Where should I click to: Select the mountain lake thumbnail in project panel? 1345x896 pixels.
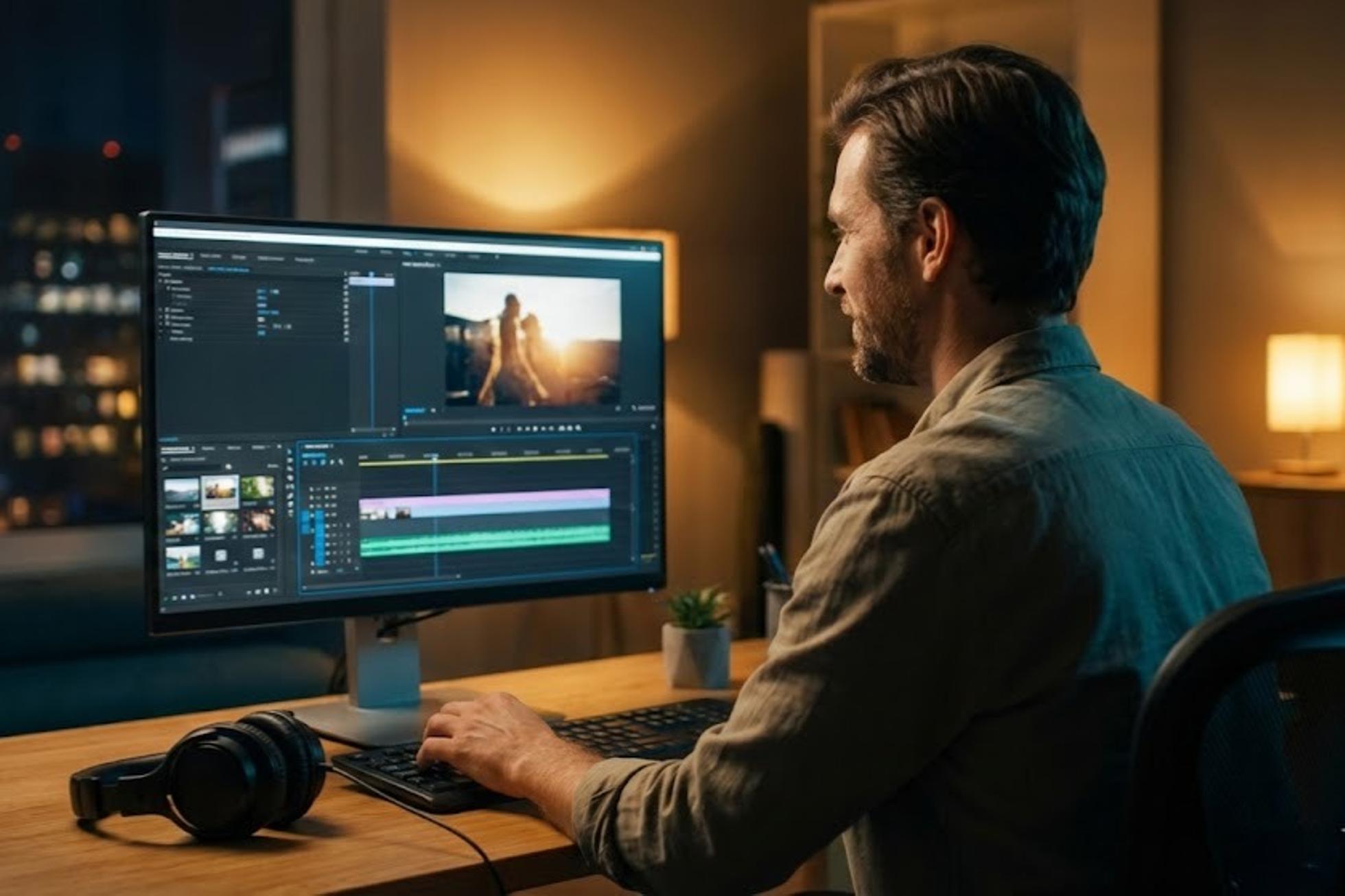181,490
